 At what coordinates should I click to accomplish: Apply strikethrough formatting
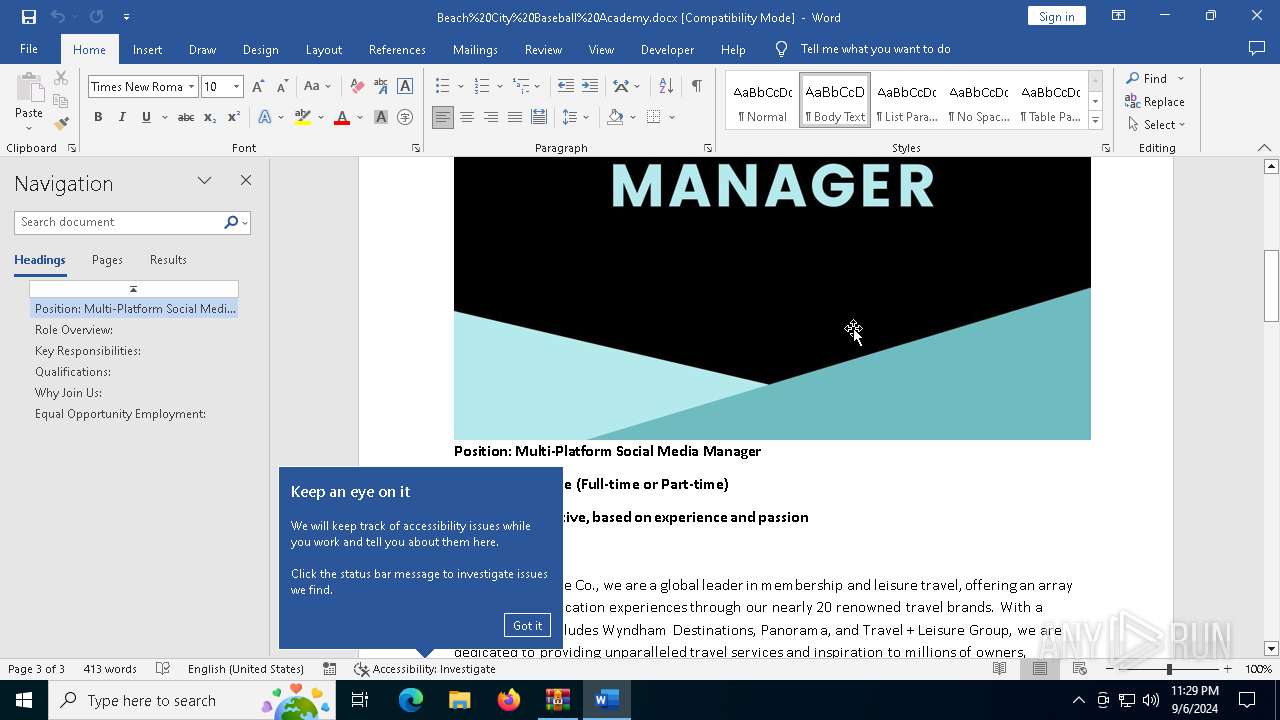pos(185,117)
